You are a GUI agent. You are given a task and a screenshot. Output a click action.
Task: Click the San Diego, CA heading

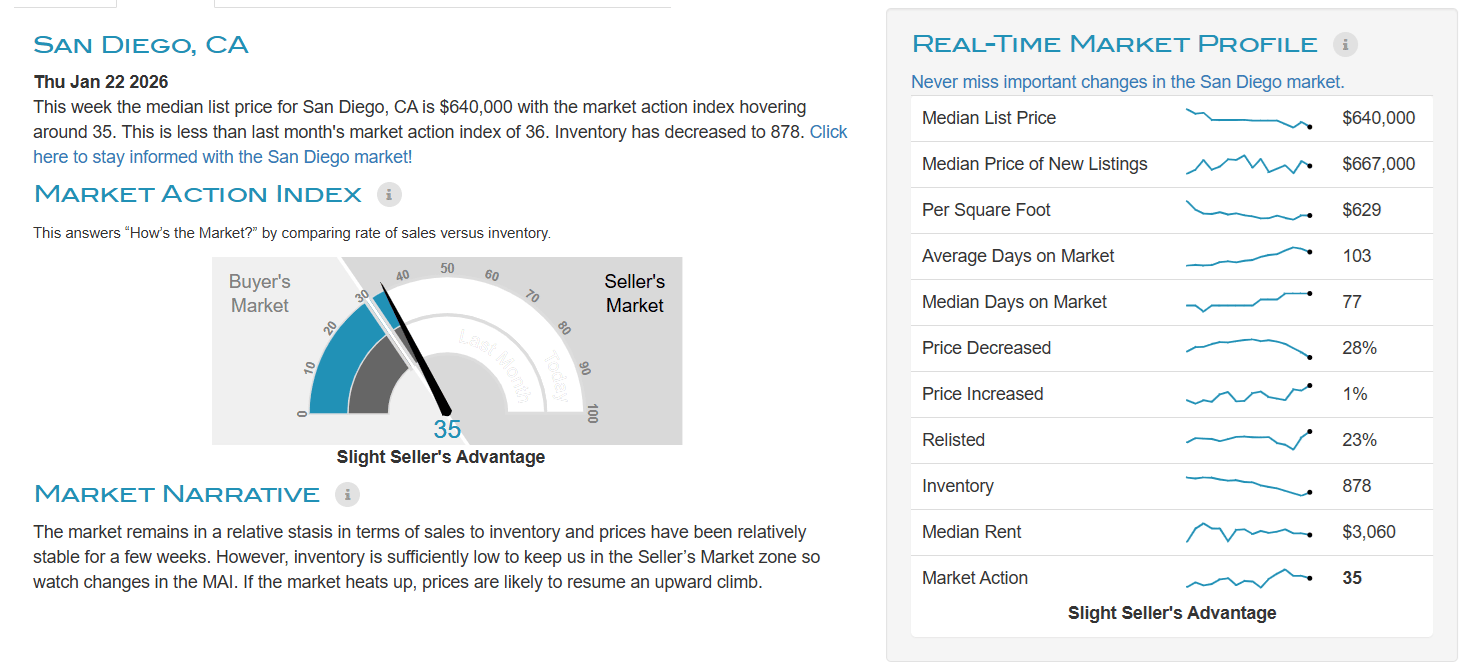(x=141, y=45)
